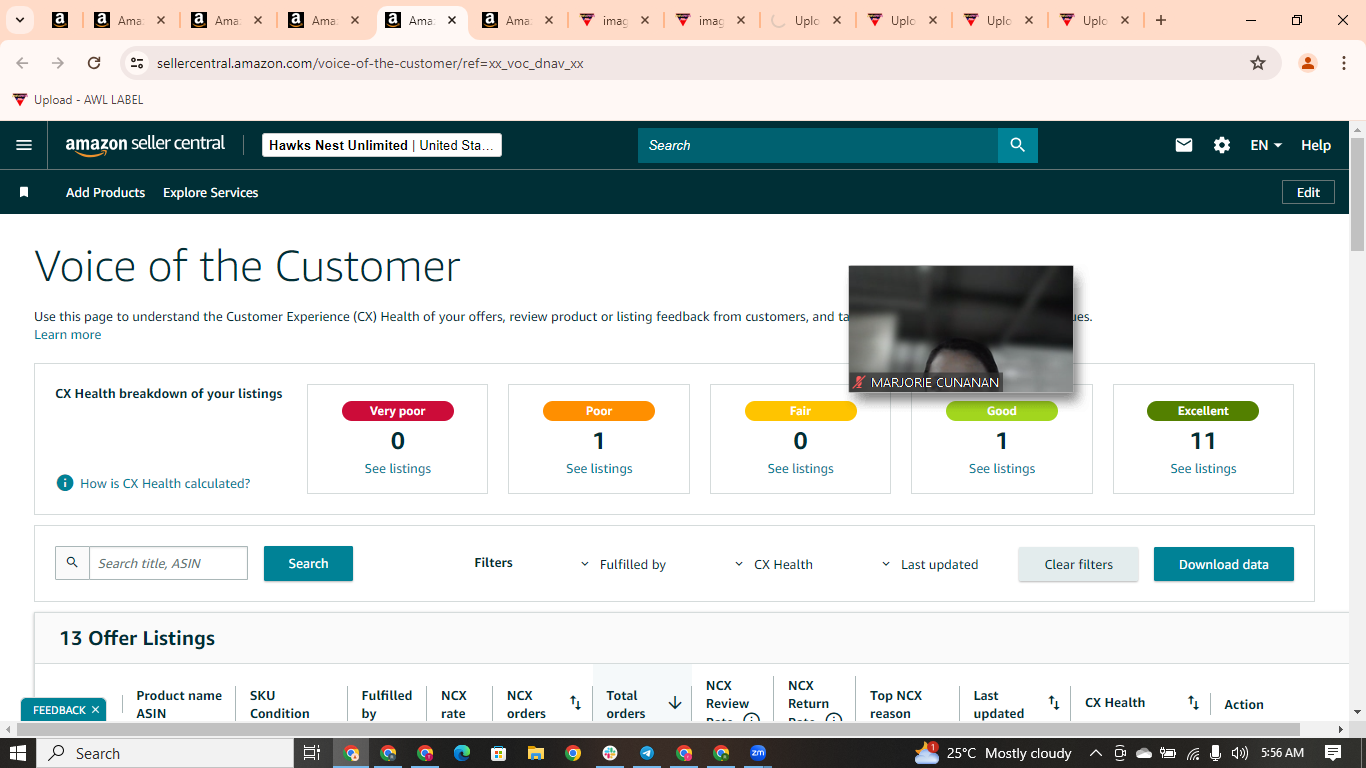Click the Amazon Seller Central logo
Screen dimensions: 1366x768
[146, 145]
